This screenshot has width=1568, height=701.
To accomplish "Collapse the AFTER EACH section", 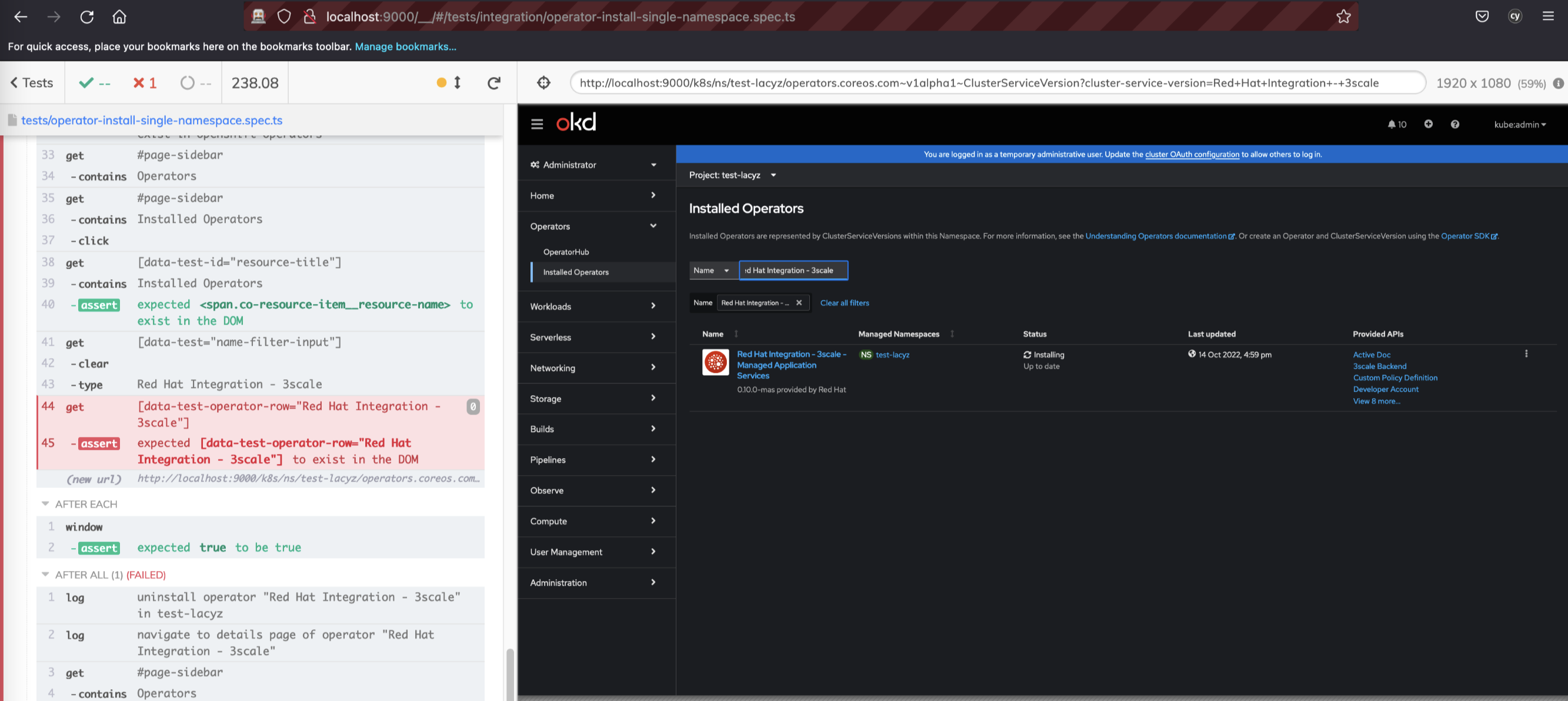I will pyautogui.click(x=45, y=504).
